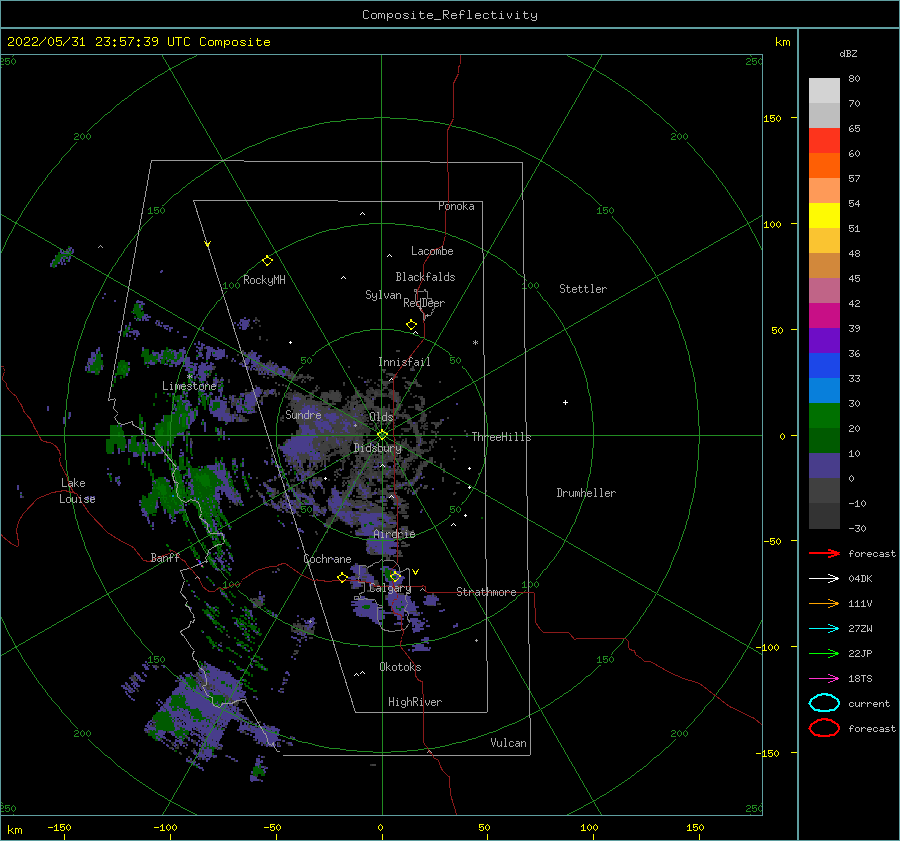Click the Airdrie city label
The image size is (900, 841).
coord(394,534)
